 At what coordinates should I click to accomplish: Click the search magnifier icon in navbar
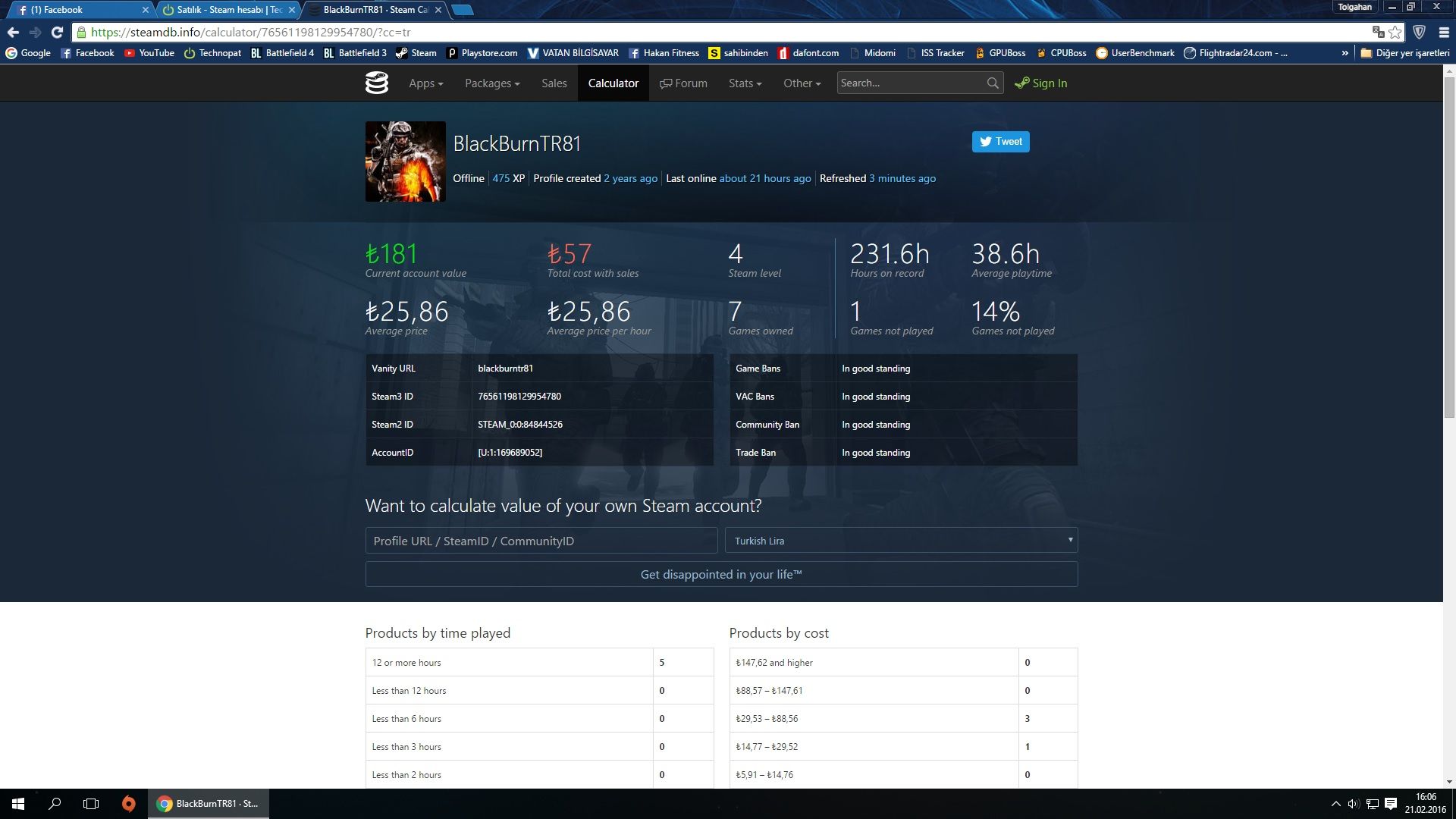click(x=992, y=83)
